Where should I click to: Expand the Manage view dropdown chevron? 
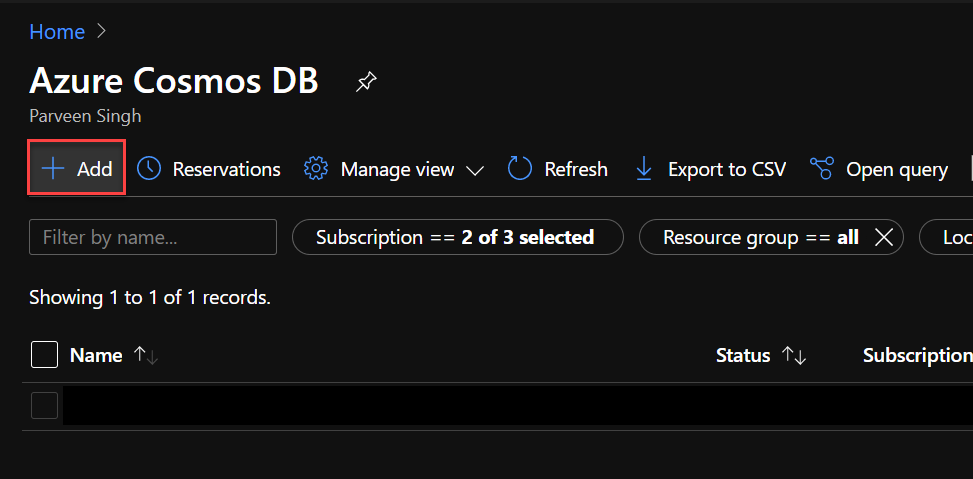point(475,170)
